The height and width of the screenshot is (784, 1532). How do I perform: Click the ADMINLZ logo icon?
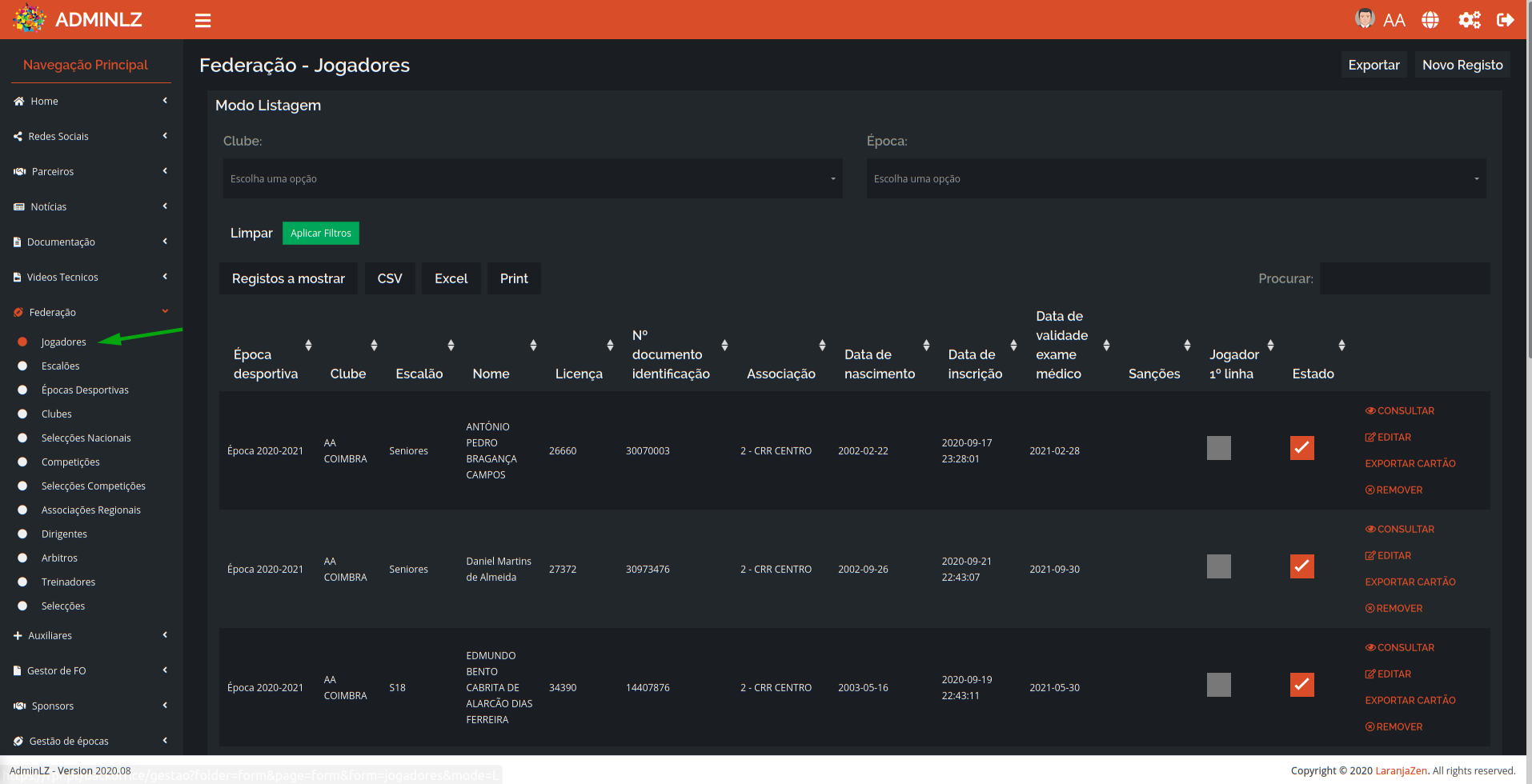(x=30, y=18)
